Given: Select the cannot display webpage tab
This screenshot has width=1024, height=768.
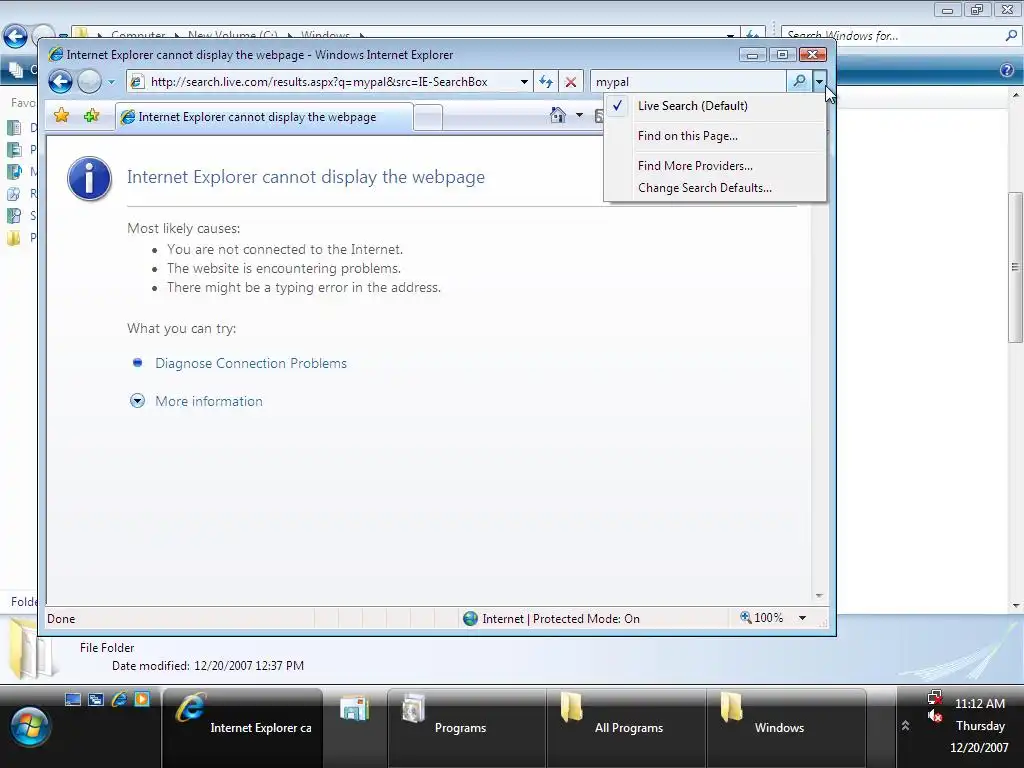Looking at the screenshot, I should (x=264, y=117).
